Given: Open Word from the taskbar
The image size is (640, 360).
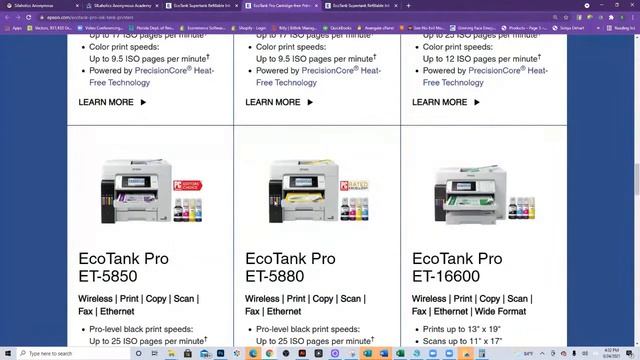Looking at the screenshot, I should pos(384,353).
